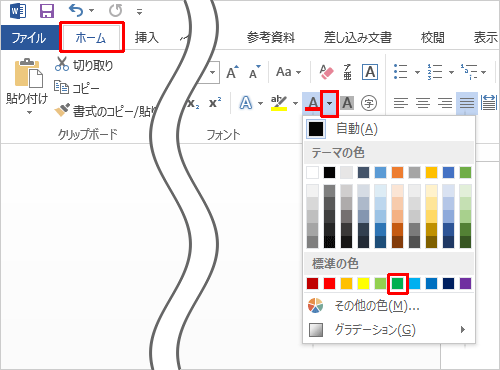Click the Font Color A icon
This screenshot has height=370, width=500.
(313, 103)
